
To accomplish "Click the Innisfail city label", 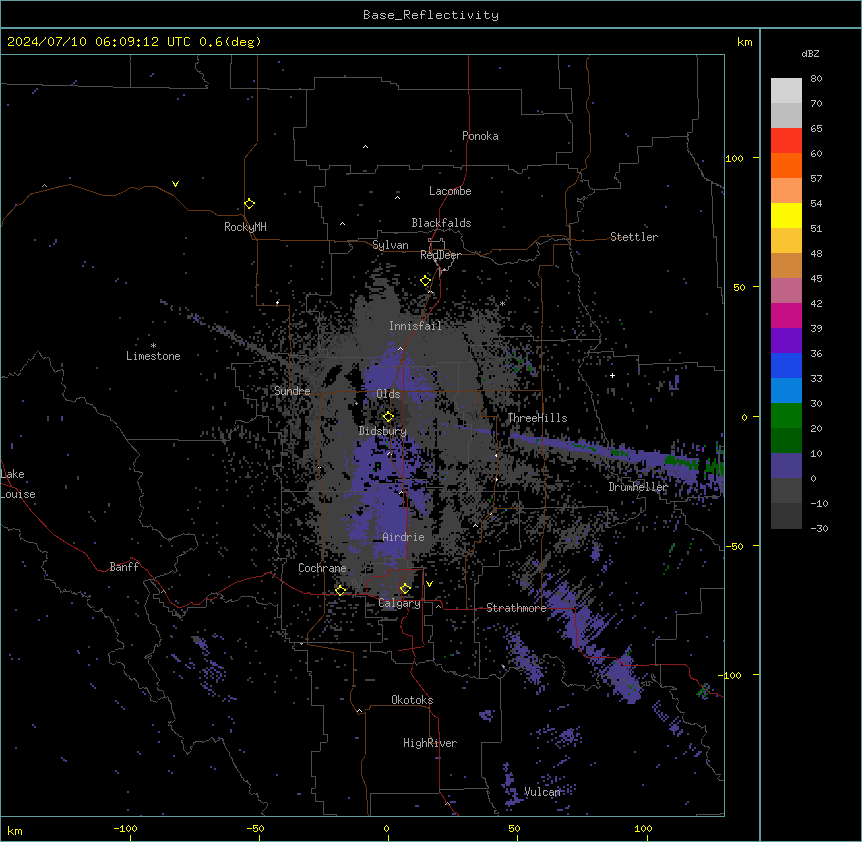I will 415,326.
